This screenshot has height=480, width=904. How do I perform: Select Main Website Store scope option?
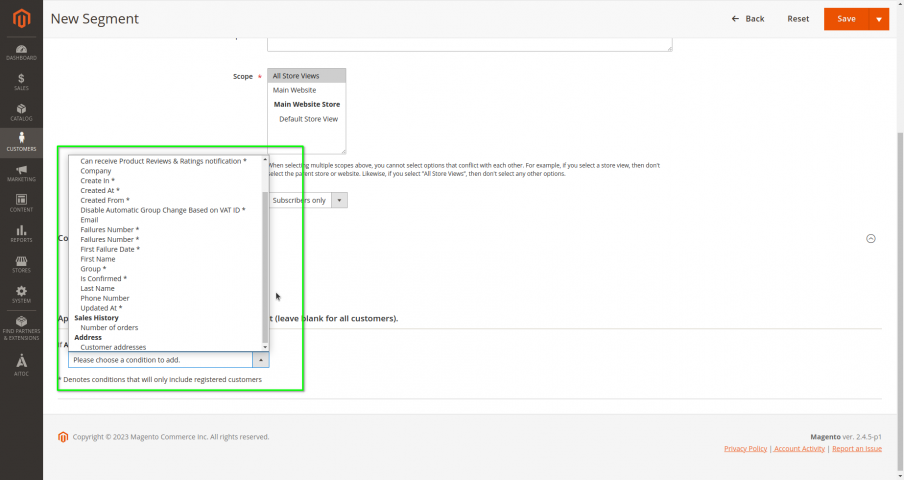point(306,104)
